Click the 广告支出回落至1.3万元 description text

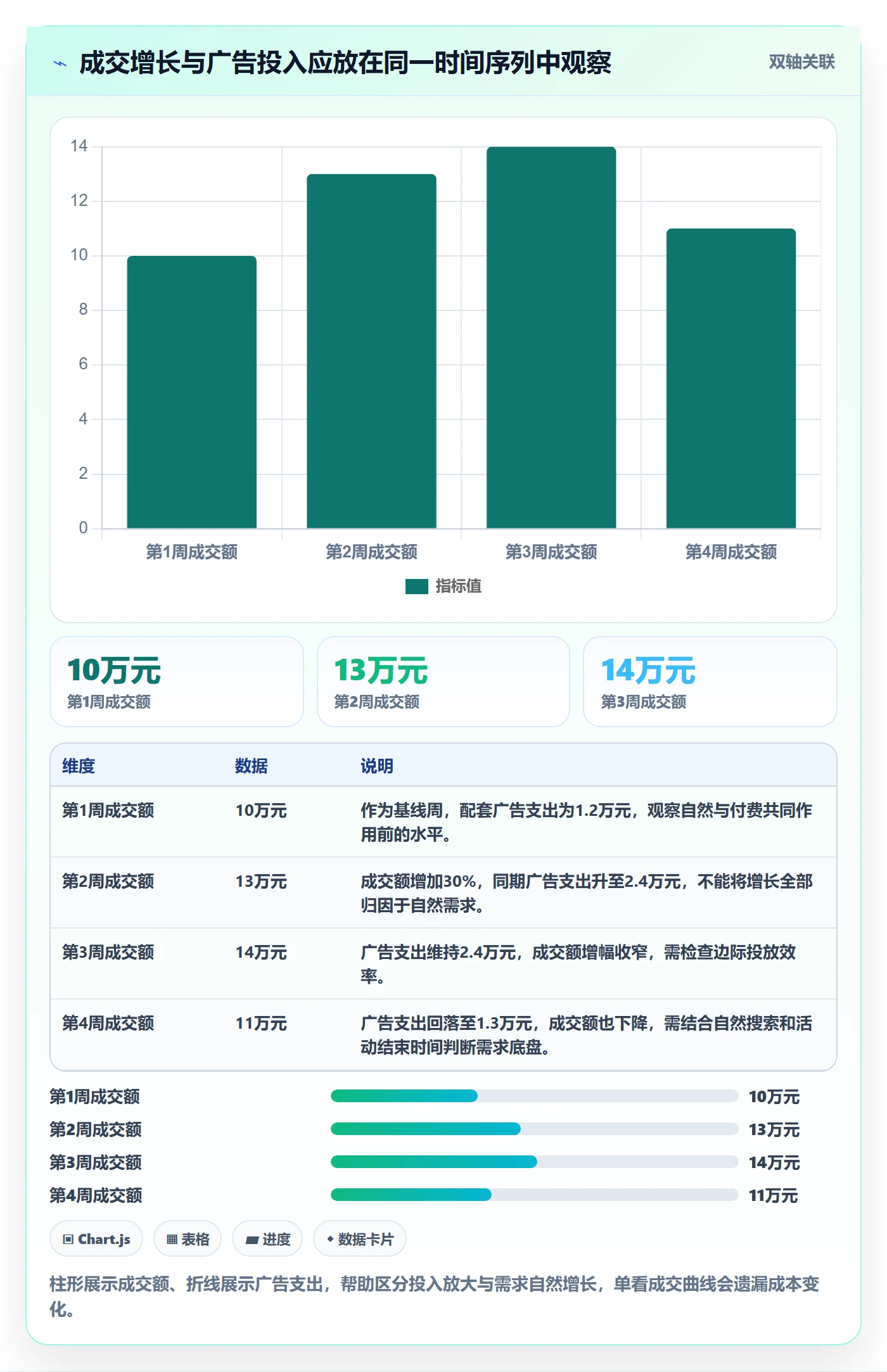pyautogui.click(x=587, y=1035)
